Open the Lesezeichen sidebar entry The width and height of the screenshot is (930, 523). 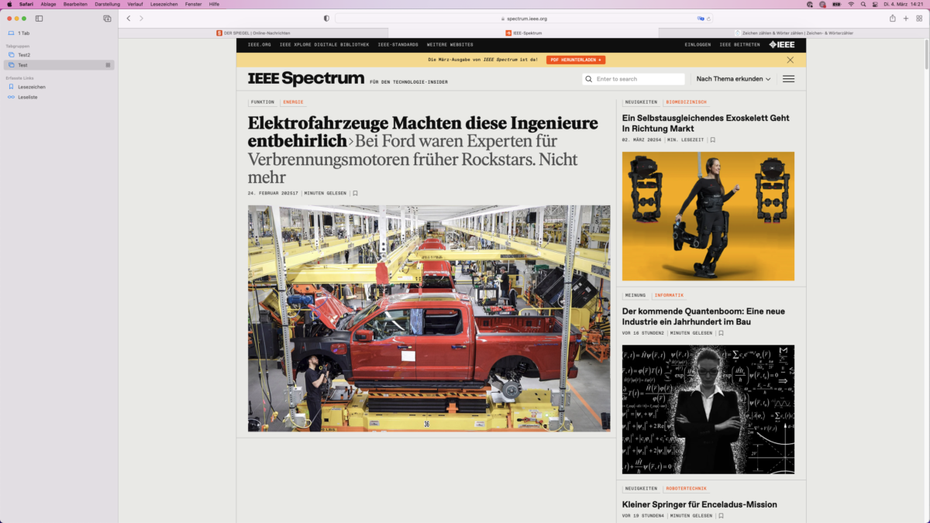tap(58, 87)
